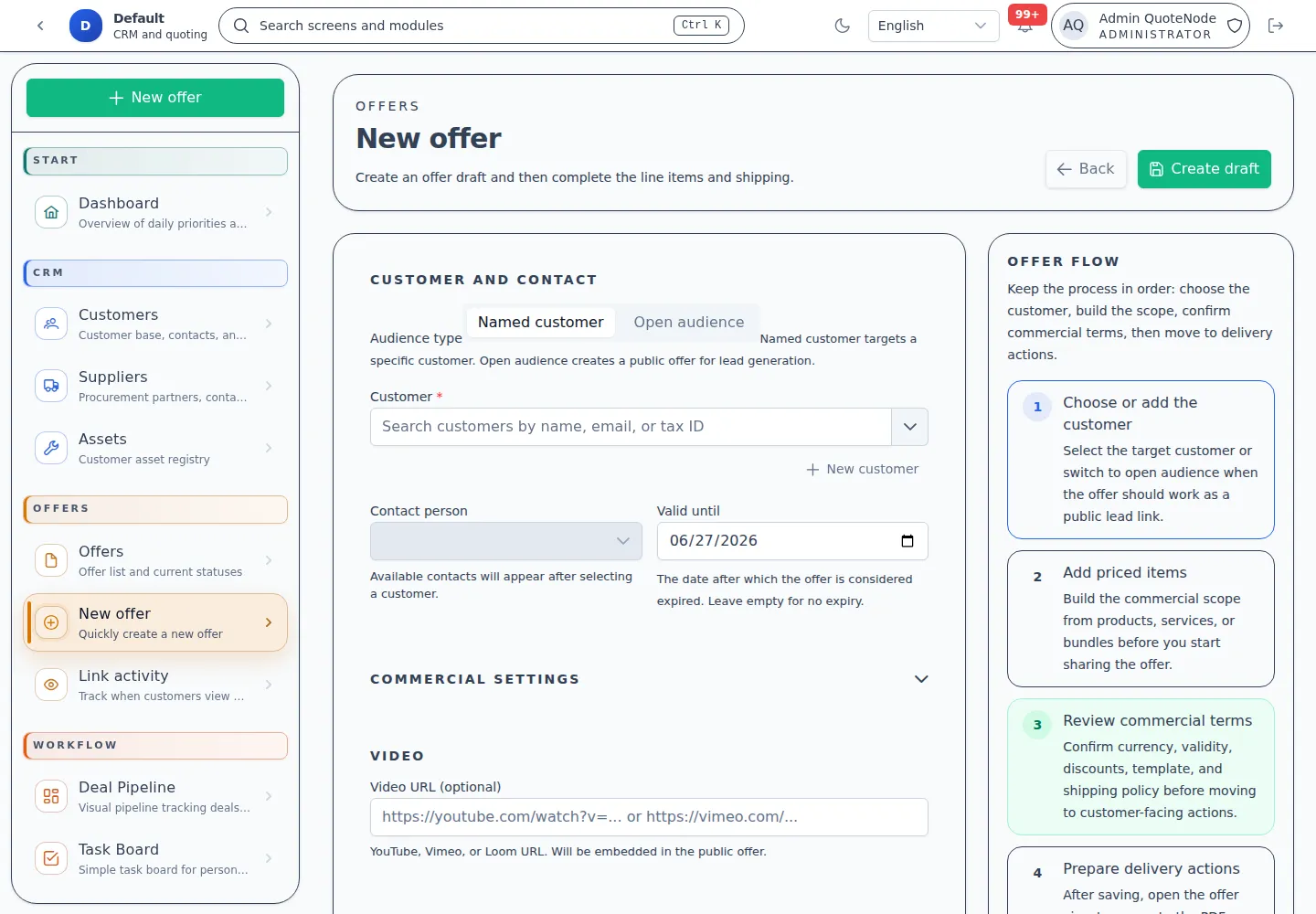This screenshot has height=914, width=1316.
Task: Open Deal Pipeline board icon
Action: point(51,796)
